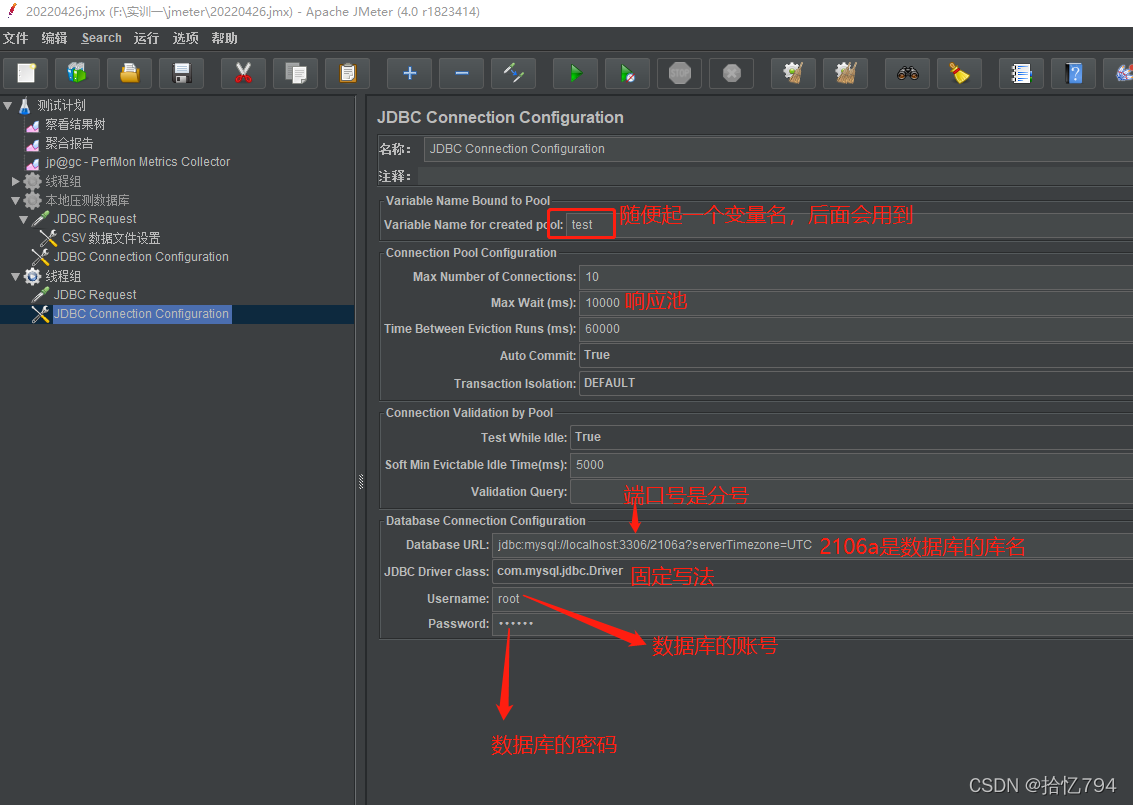Open the 文件 menu
Viewport: 1133px width, 805px height.
pyautogui.click(x=15, y=38)
